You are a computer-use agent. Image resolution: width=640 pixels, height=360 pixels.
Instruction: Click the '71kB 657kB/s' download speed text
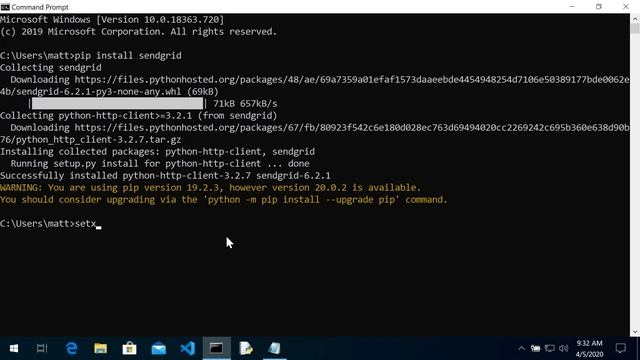click(245, 104)
